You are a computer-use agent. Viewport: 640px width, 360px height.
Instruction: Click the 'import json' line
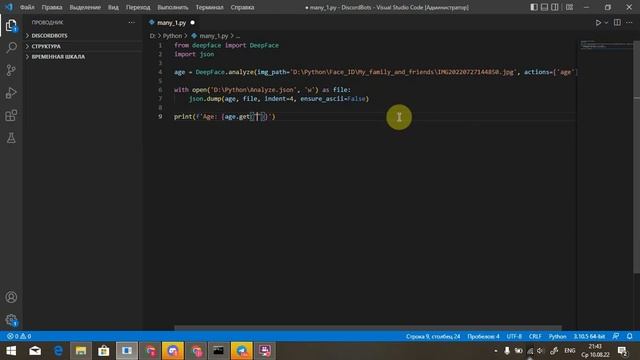pyautogui.click(x=194, y=54)
